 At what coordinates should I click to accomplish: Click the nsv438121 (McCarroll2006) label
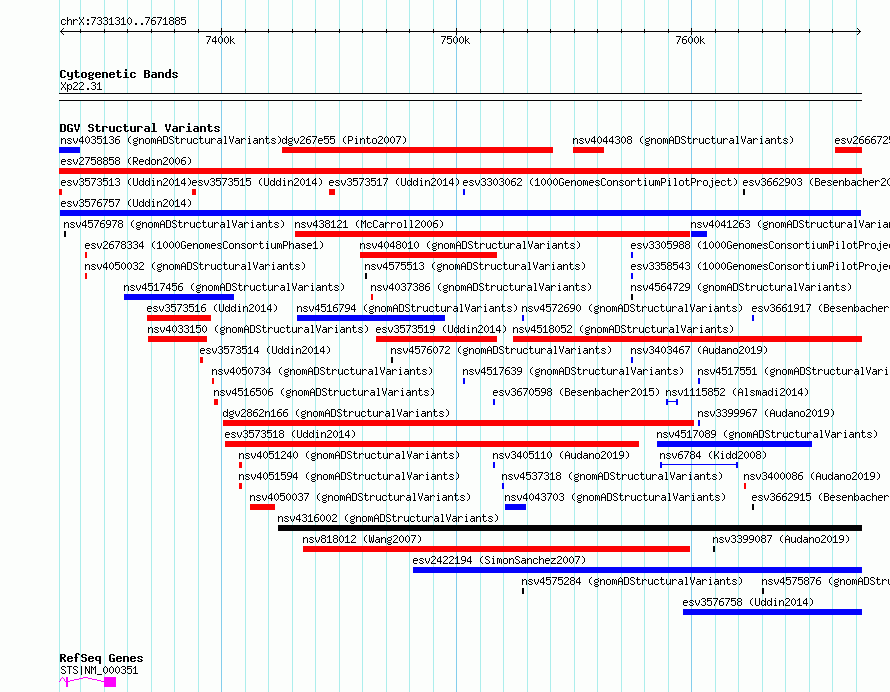coord(369,224)
